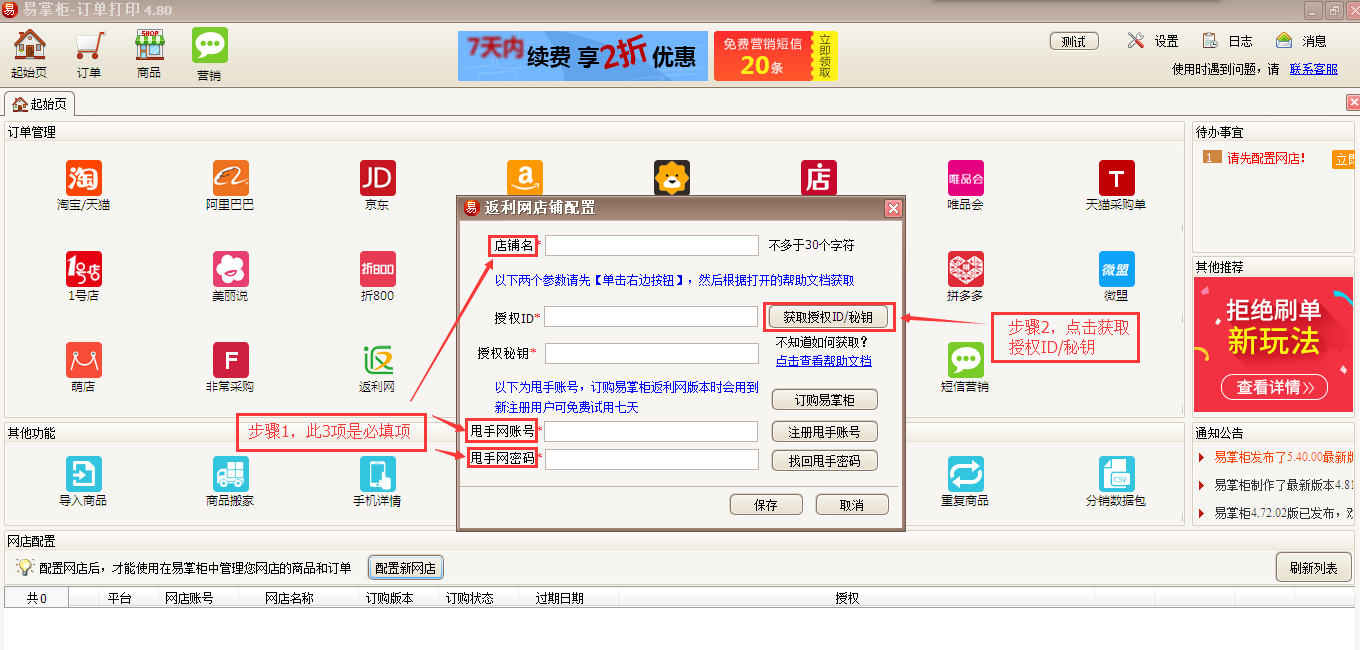This screenshot has width=1360, height=650.
Task: Select the 非常采购 platform icon
Action: pos(231,360)
